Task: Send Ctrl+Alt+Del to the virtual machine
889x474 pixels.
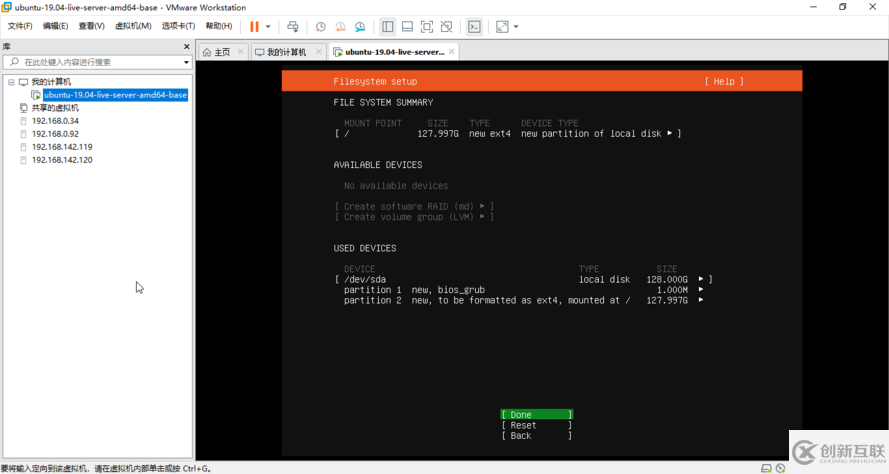Action: (293, 27)
